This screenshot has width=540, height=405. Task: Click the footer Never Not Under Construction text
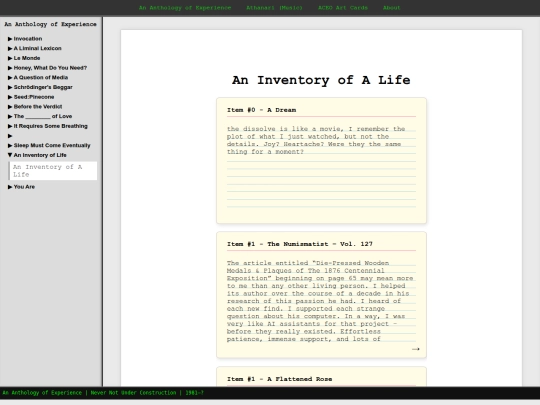pyautogui.click(x=133, y=393)
